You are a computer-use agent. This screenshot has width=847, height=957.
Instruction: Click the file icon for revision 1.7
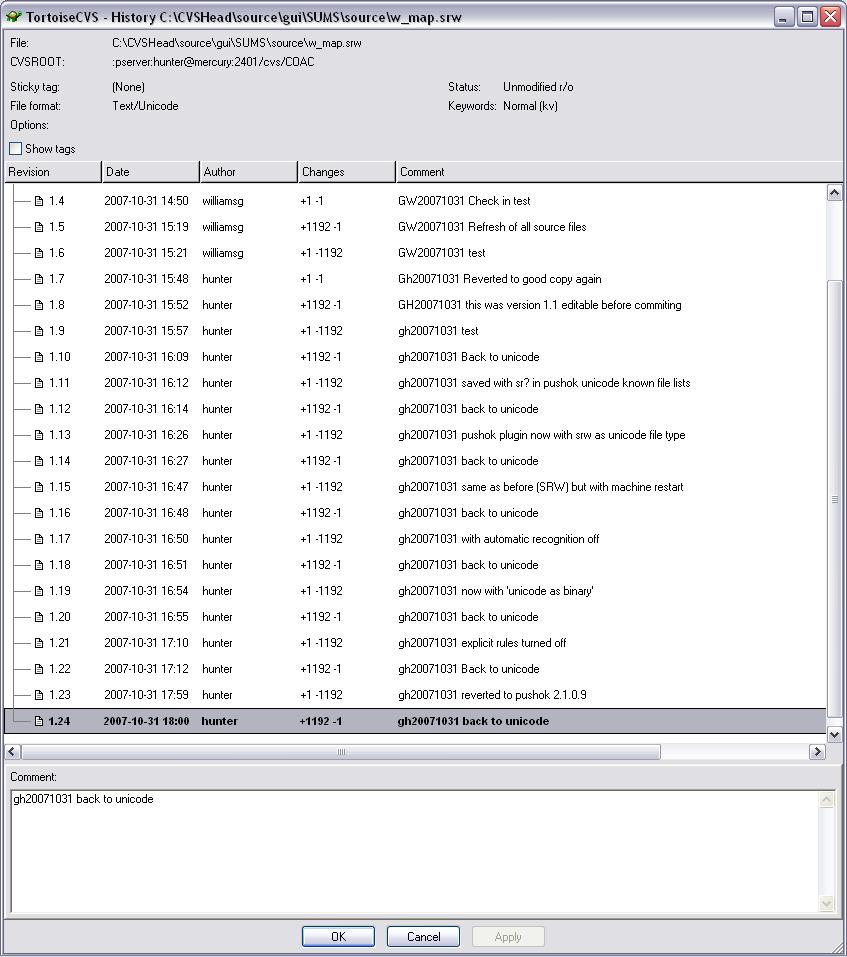[x=39, y=279]
